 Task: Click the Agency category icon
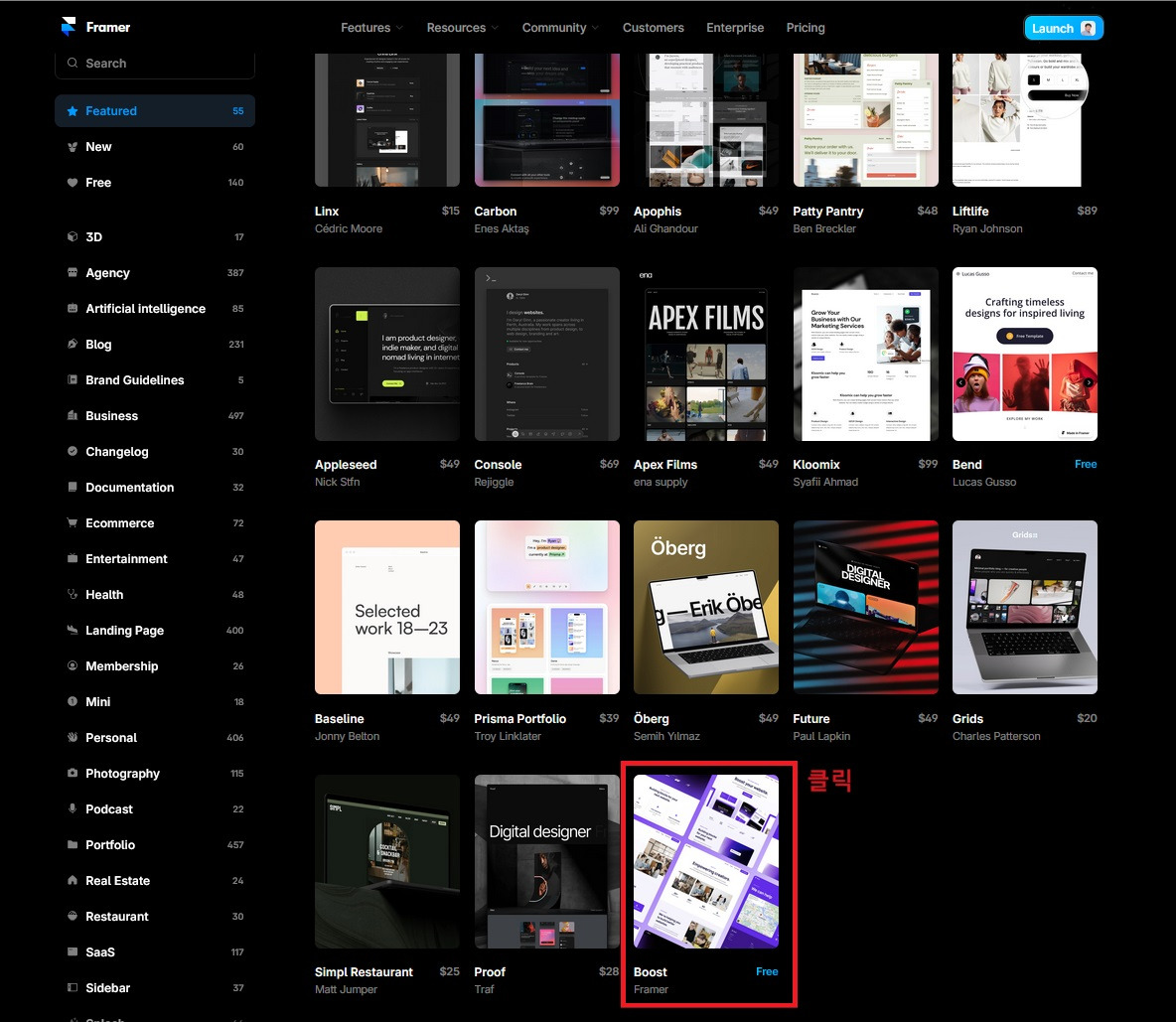[72, 272]
